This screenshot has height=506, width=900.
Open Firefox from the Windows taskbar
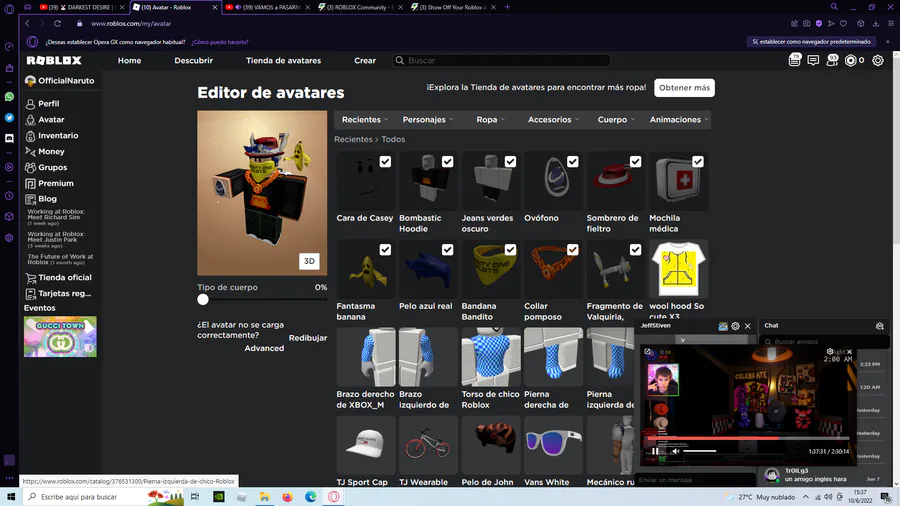[288, 497]
